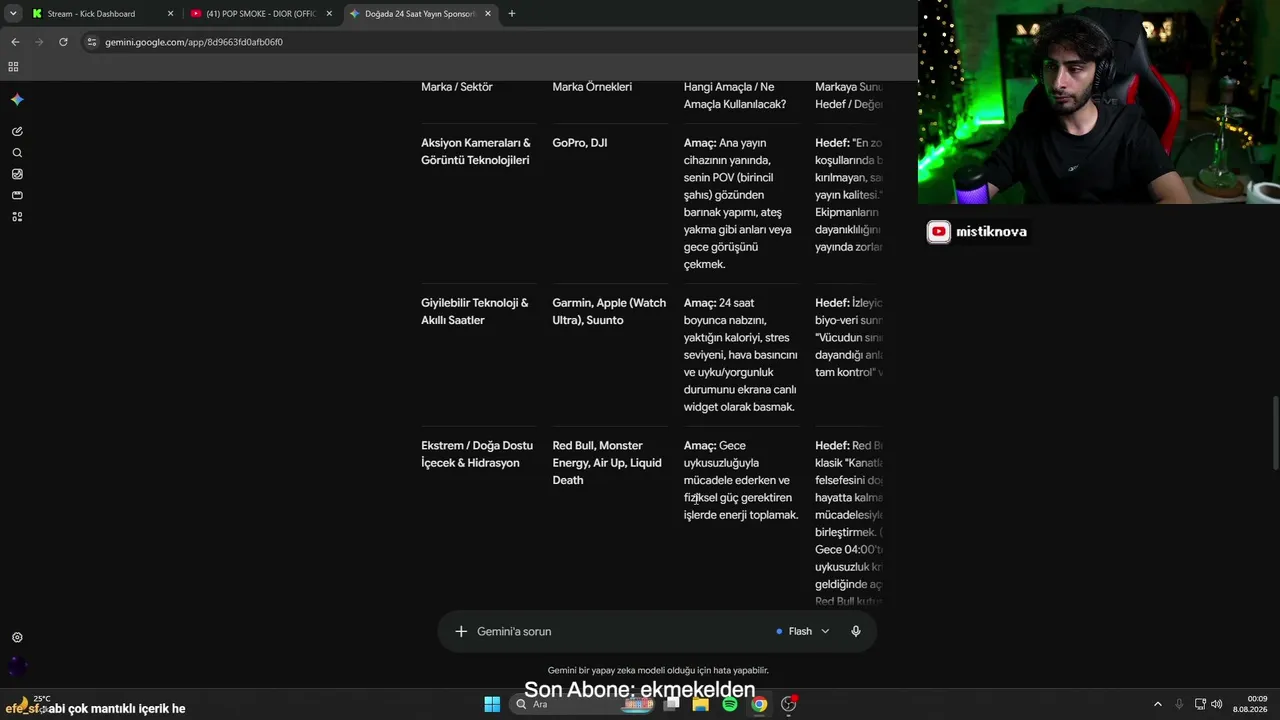Click the microphone icon in system tray
This screenshot has width=1280, height=720.
(1179, 704)
